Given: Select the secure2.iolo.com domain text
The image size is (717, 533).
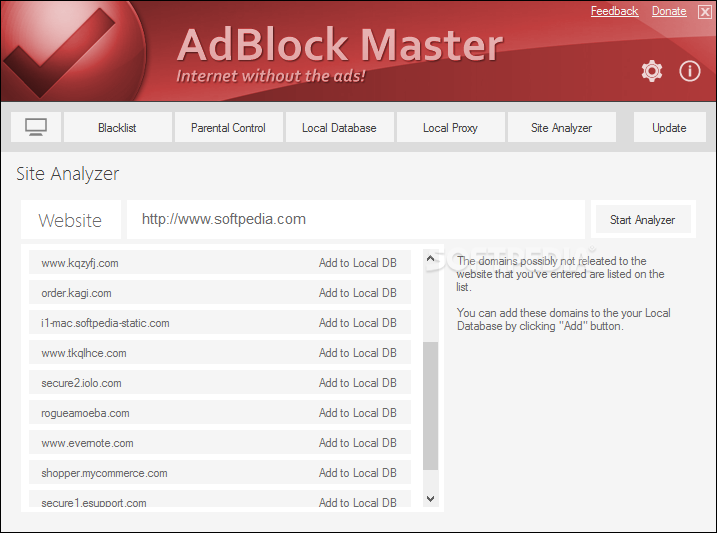Looking at the screenshot, I should tap(81, 383).
